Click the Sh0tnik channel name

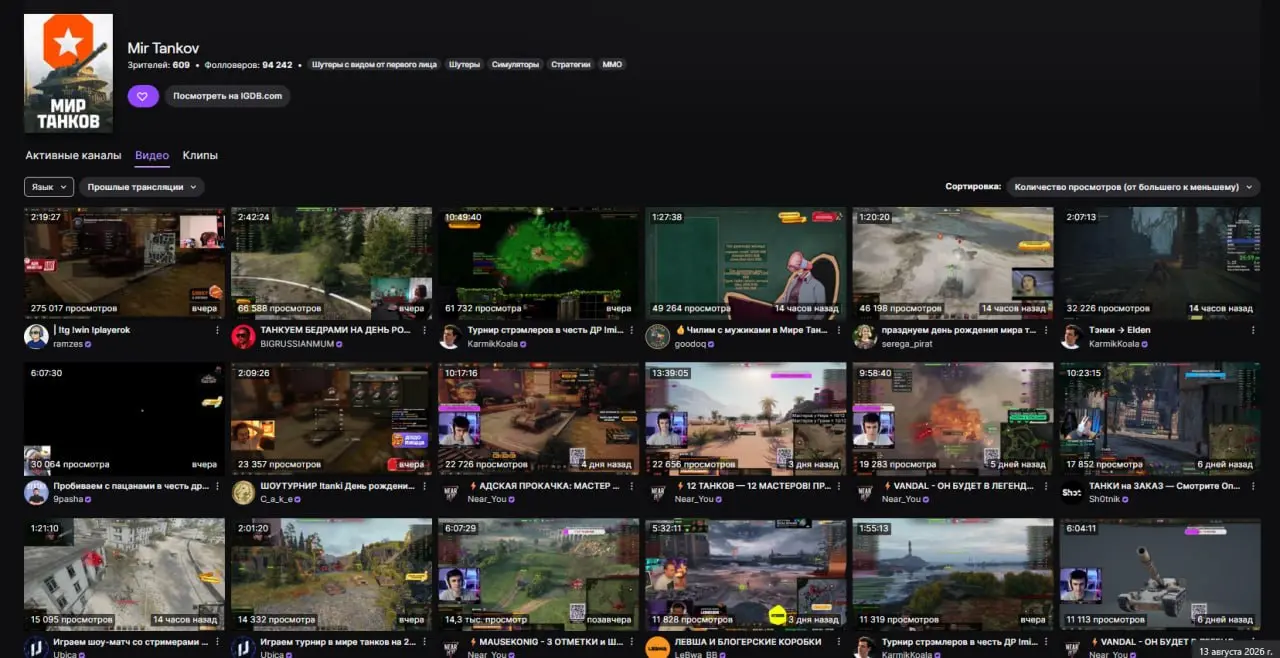click(1105, 499)
